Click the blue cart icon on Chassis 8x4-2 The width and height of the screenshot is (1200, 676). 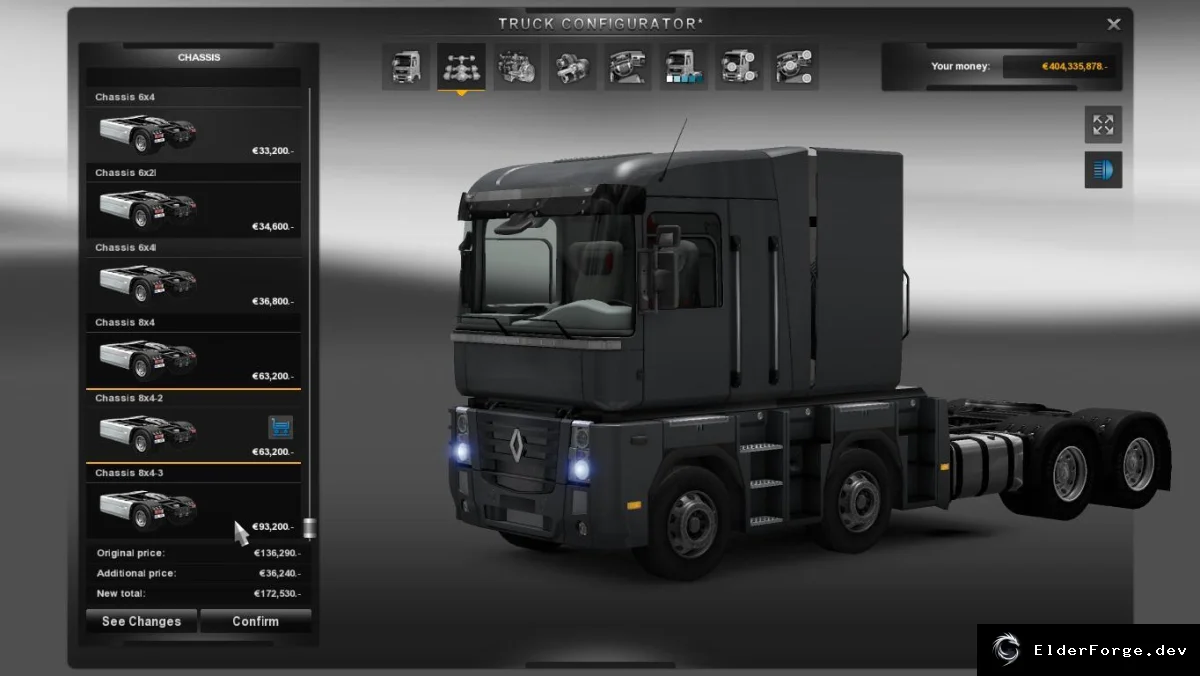[x=280, y=428]
